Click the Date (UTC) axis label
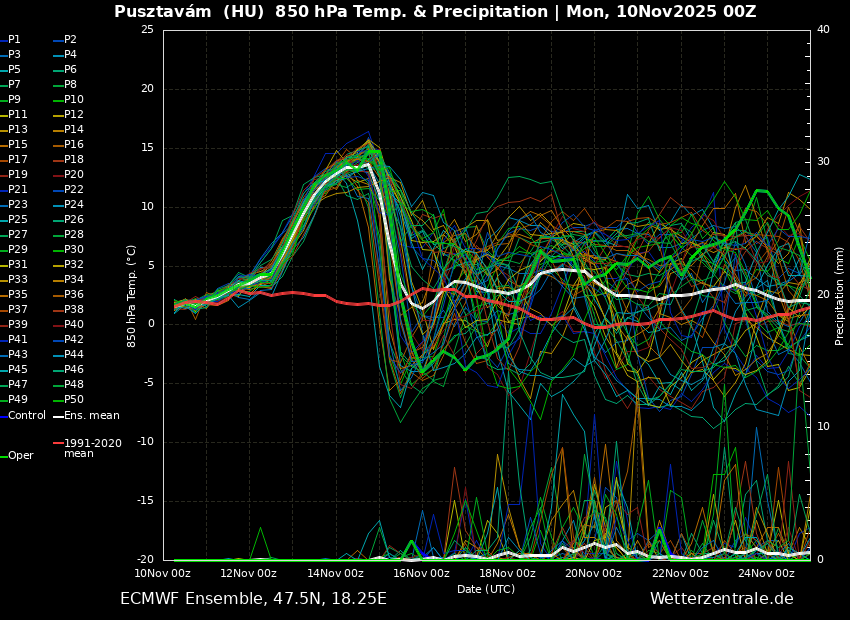Viewport: 850px width, 620px height. coord(486,590)
